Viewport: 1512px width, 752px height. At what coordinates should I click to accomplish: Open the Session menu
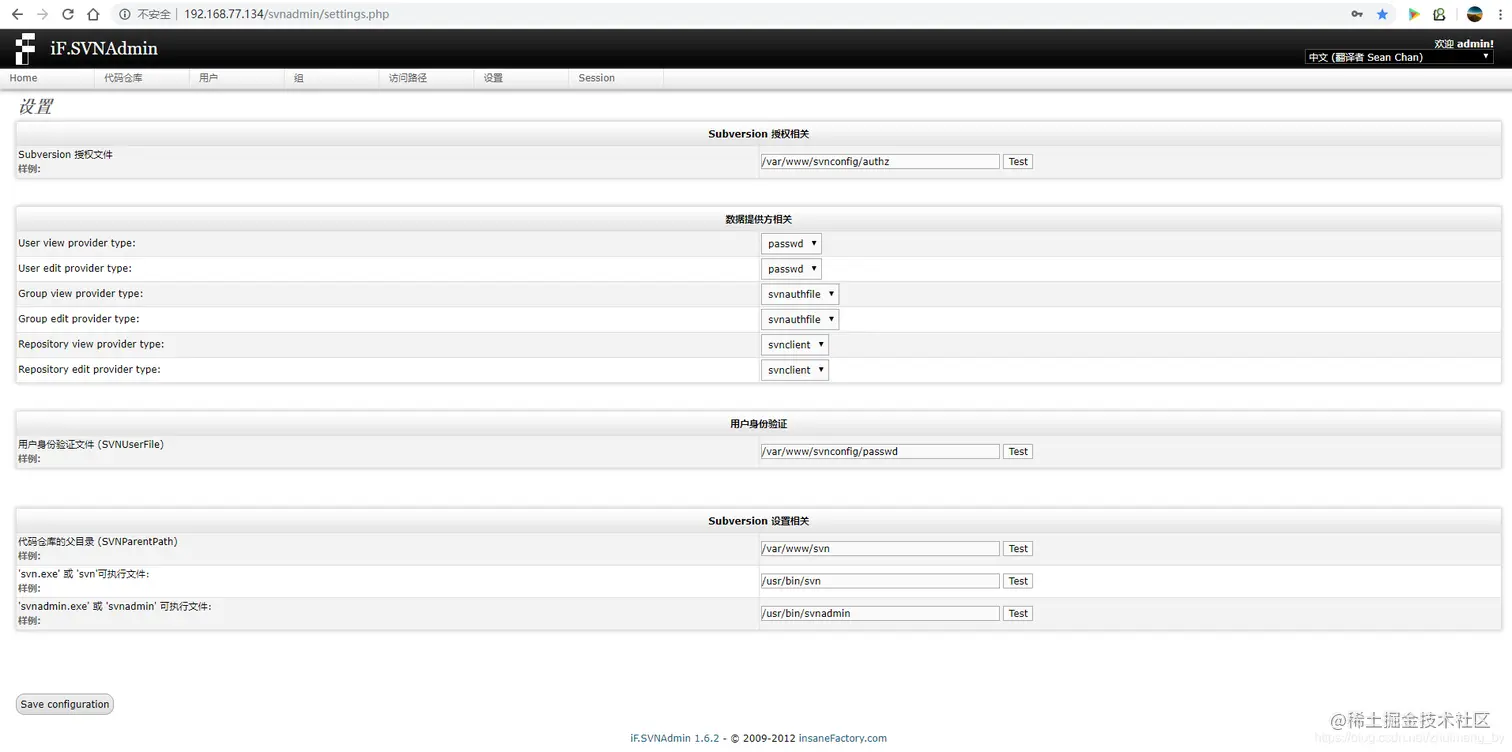[616, 78]
